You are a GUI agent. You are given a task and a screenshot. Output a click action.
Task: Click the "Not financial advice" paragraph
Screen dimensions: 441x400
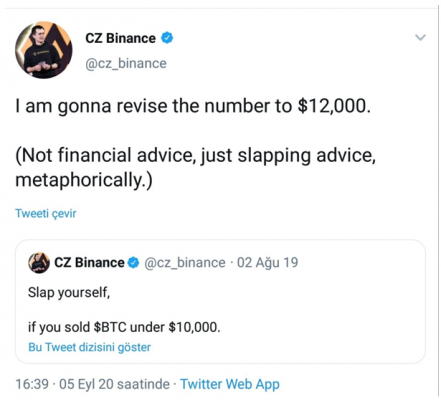[x=195, y=167]
